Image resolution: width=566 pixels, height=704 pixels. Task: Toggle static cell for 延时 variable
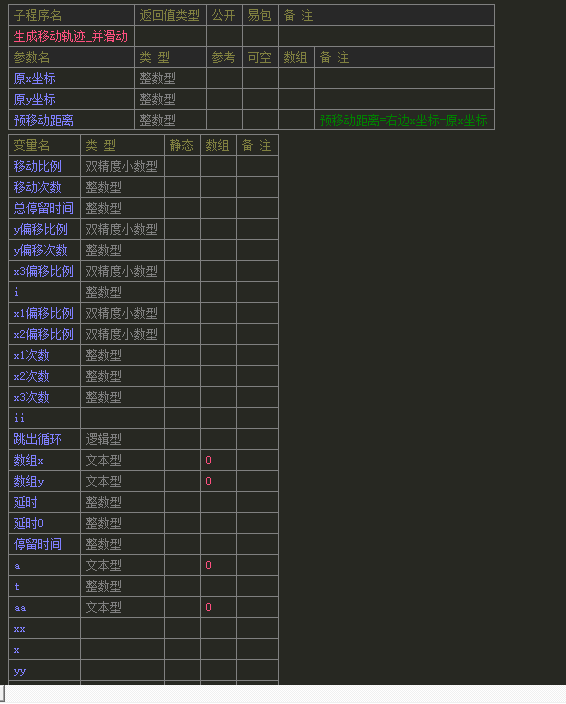[182, 502]
